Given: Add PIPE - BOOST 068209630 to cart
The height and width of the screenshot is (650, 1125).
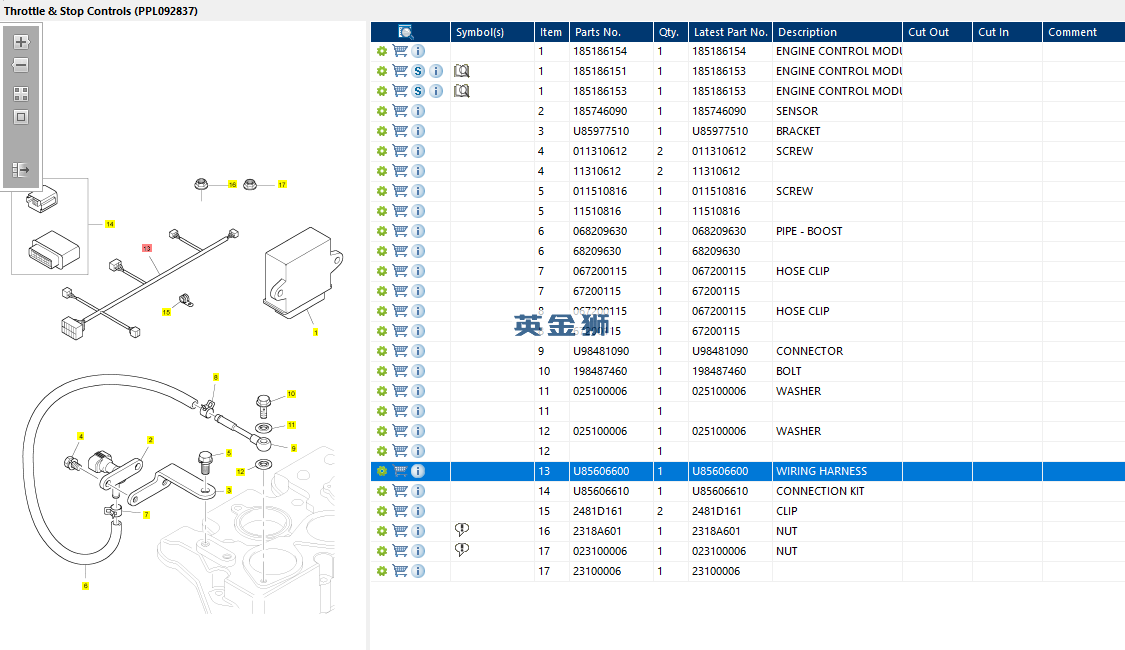Looking at the screenshot, I should (x=400, y=231).
